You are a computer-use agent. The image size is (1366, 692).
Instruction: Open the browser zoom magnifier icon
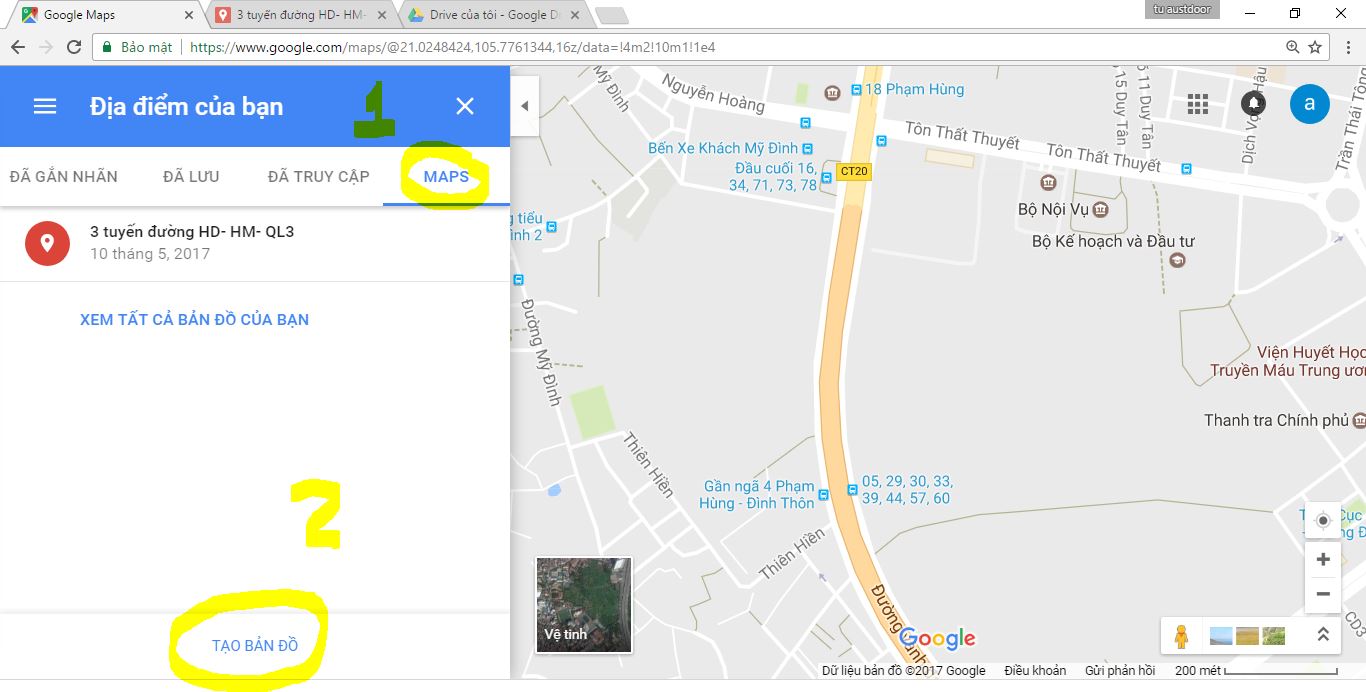click(x=1292, y=47)
